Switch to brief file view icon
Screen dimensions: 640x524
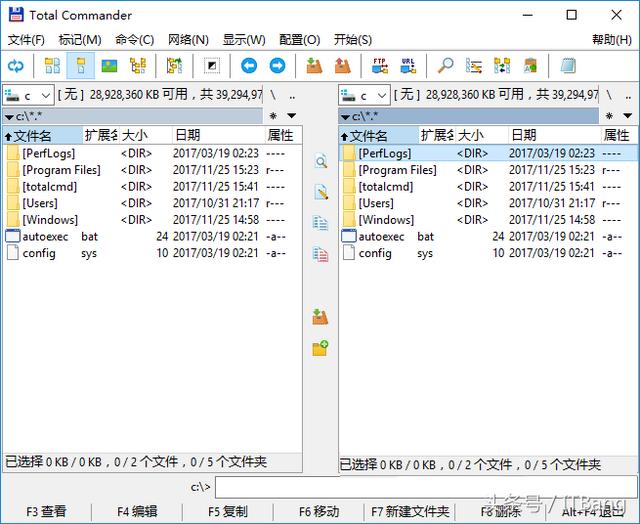(x=52, y=66)
